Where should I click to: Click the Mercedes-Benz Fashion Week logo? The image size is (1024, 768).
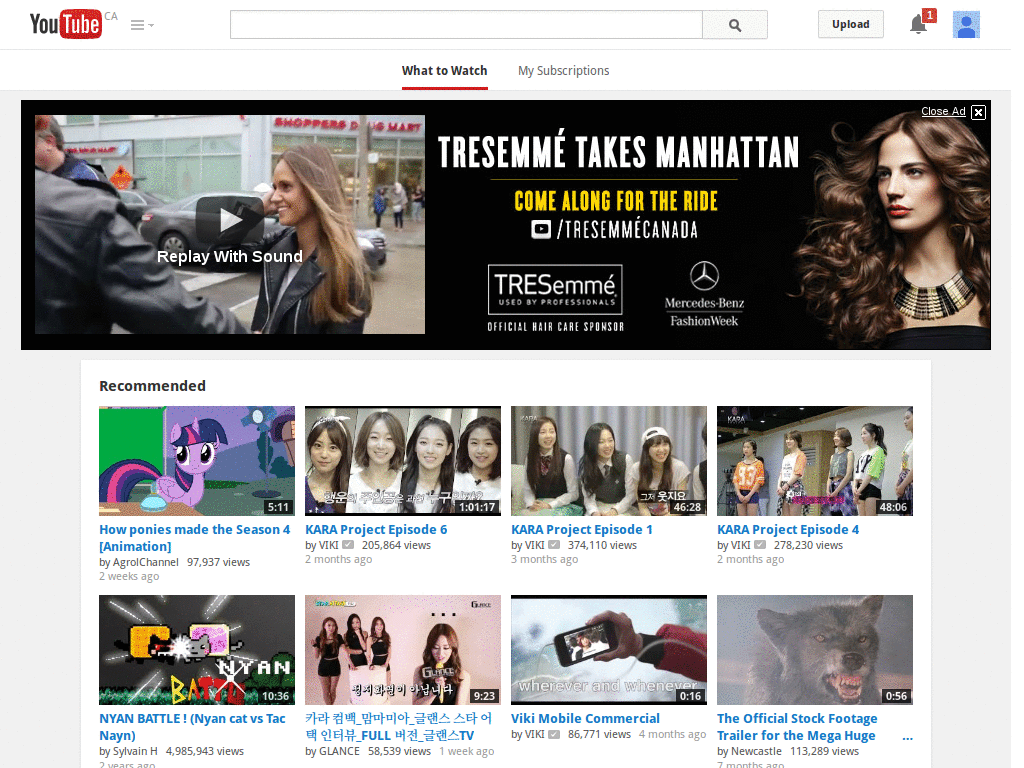tap(704, 294)
